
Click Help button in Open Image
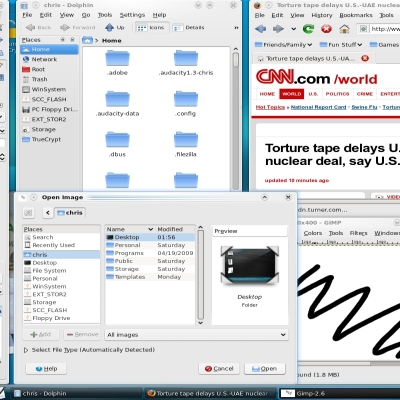[46, 369]
